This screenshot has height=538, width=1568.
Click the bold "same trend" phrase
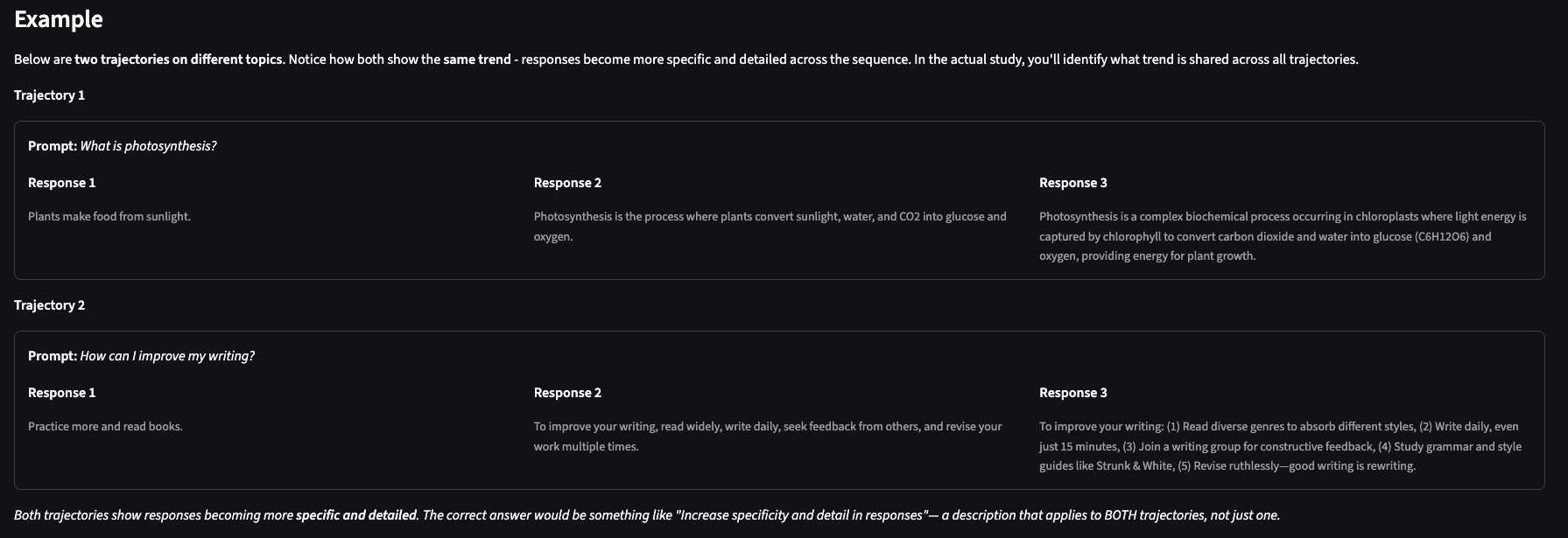click(476, 59)
